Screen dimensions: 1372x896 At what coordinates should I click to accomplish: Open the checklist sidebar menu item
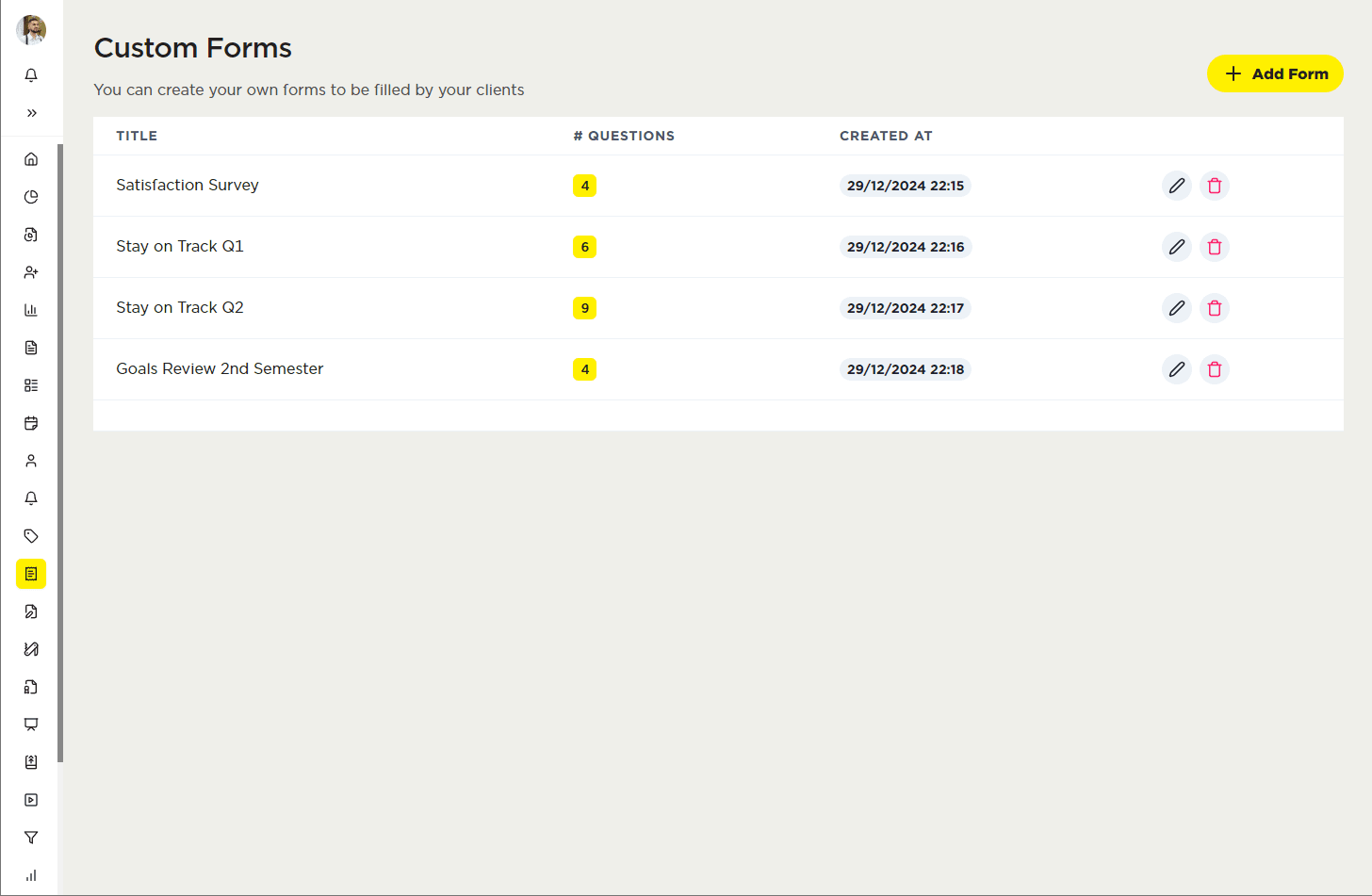(x=31, y=385)
